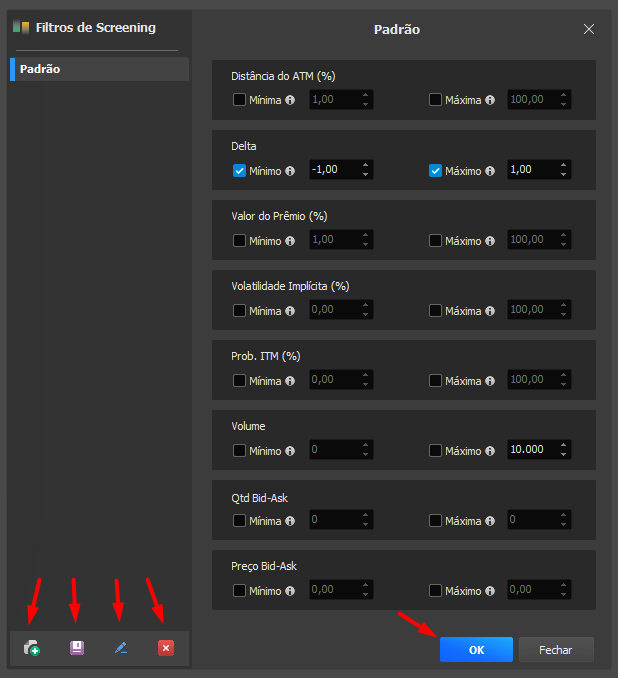
Task: Increase Distância do ATM Mínima with up arrow
Action: [x=365, y=95]
